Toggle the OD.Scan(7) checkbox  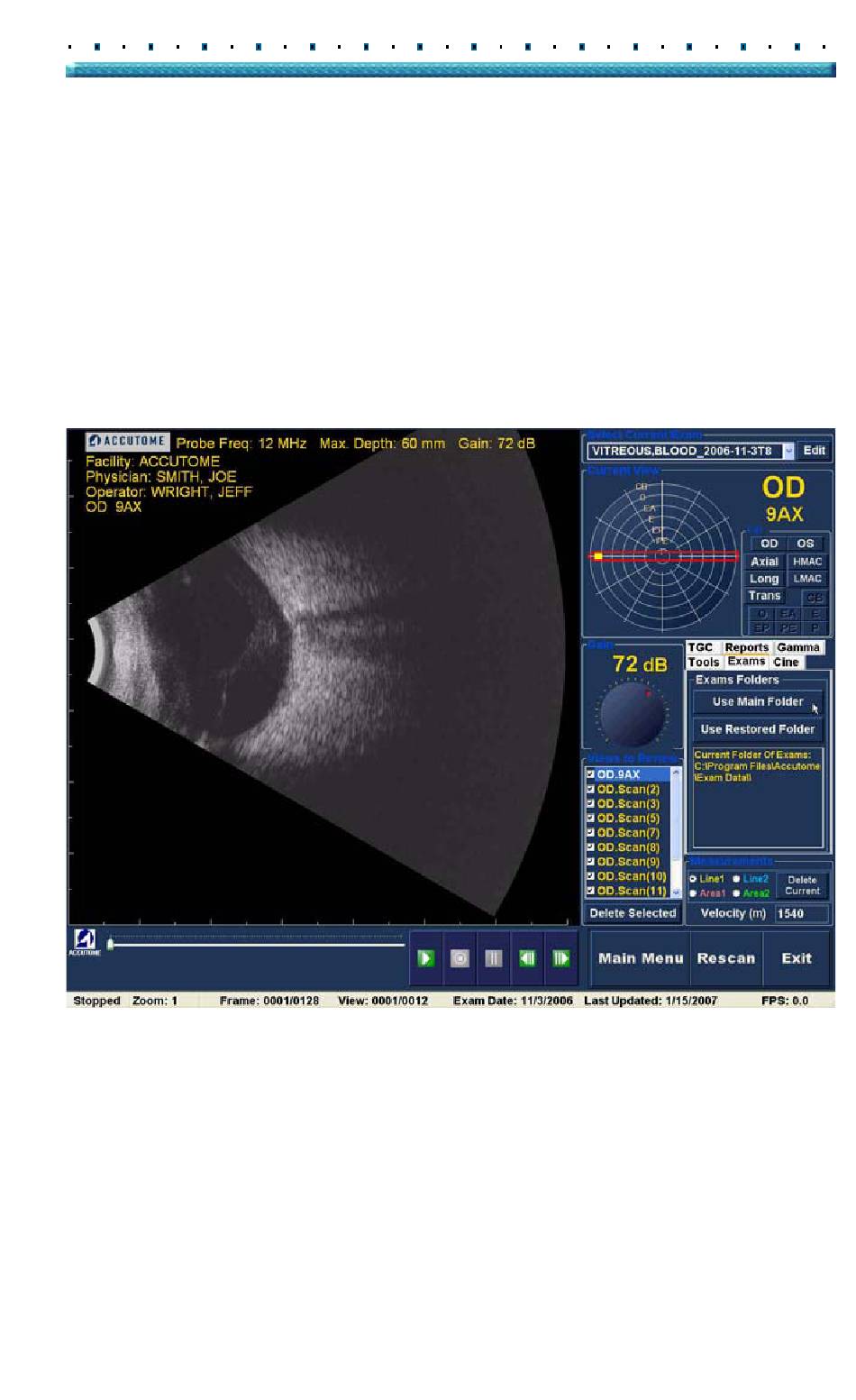click(x=591, y=832)
